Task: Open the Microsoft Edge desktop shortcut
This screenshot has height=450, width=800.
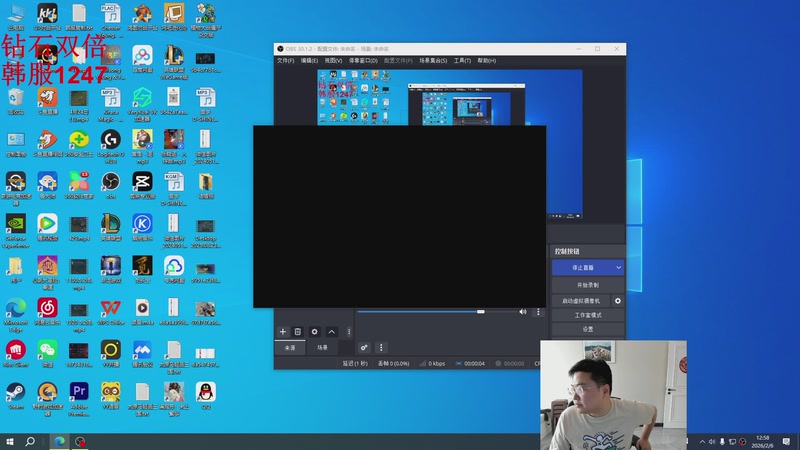Action: pos(16,315)
